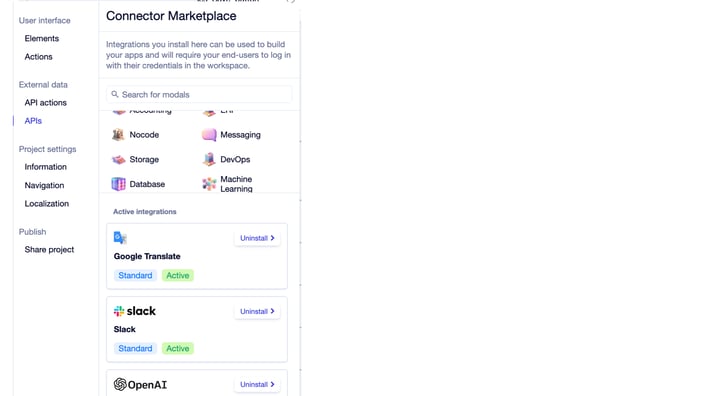Open the Nocode category icon
The height and width of the screenshot is (396, 720).
[x=118, y=135]
